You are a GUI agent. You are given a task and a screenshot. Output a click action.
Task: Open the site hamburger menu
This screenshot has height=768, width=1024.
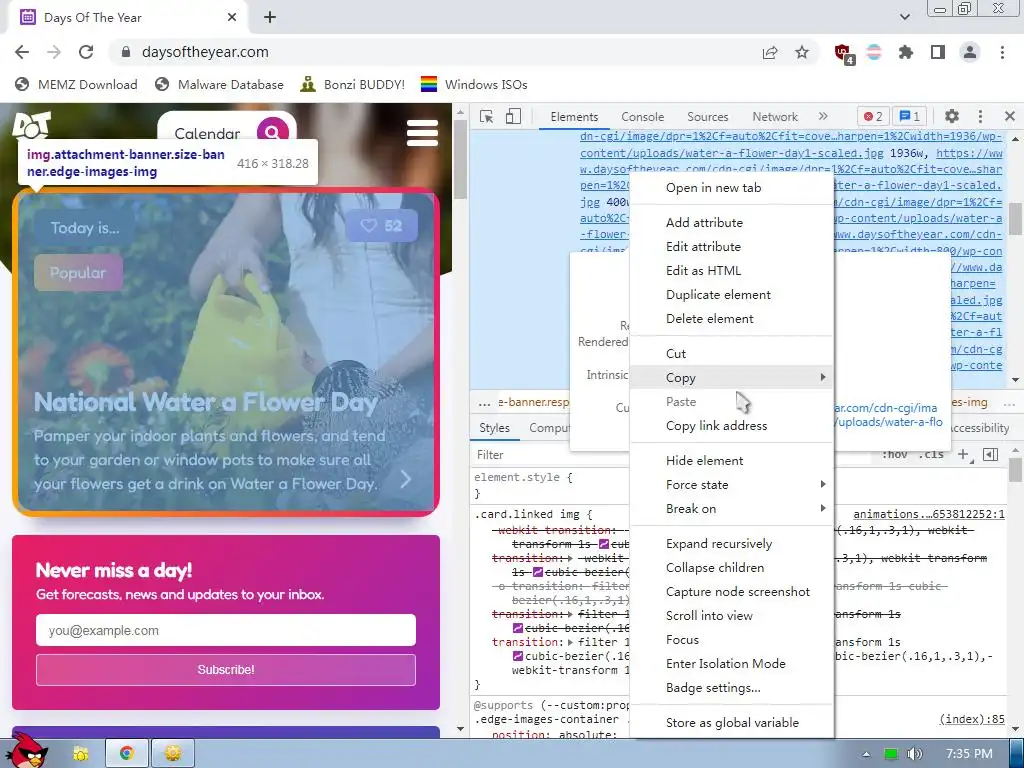(x=422, y=133)
